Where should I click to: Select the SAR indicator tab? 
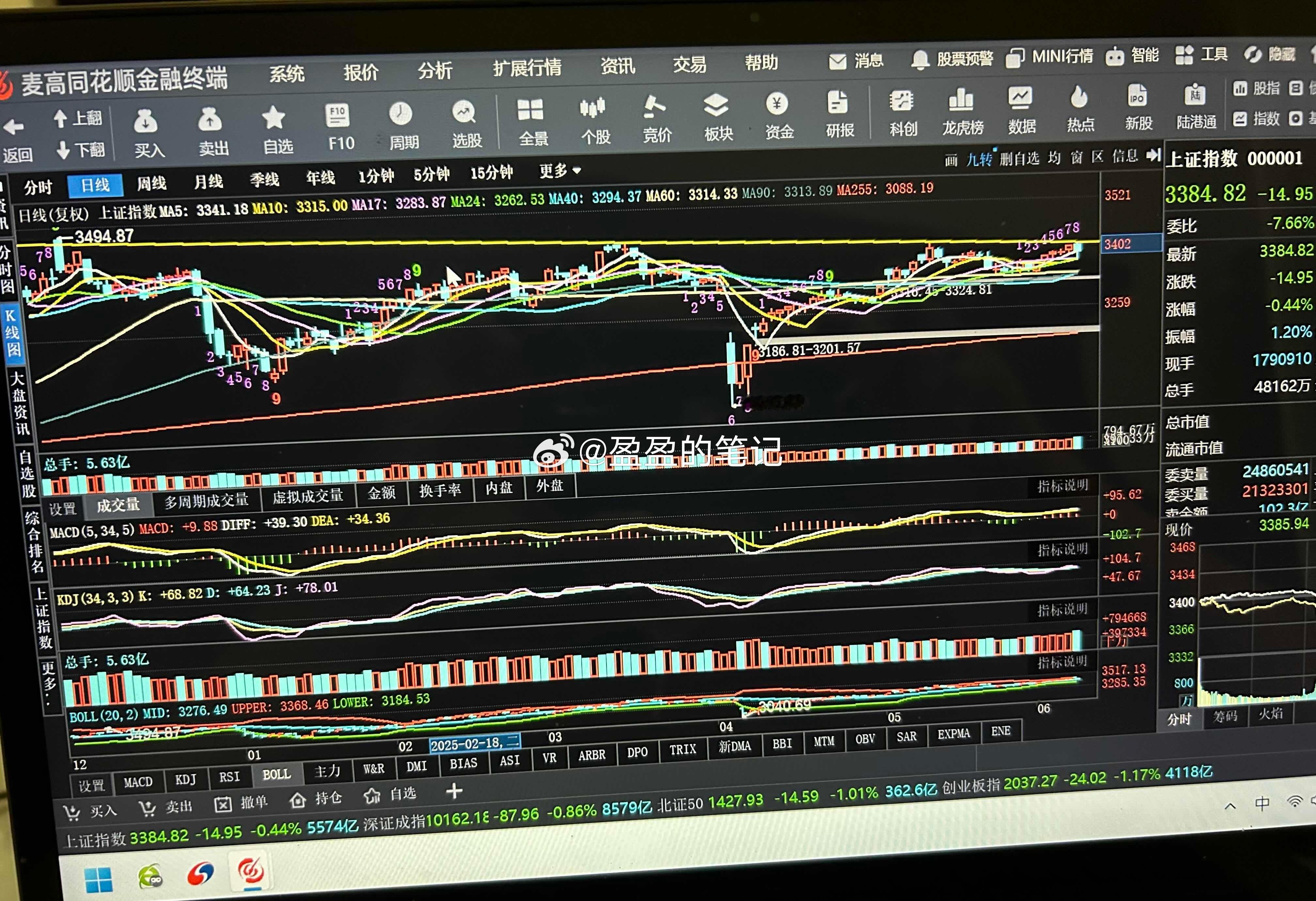[906, 736]
